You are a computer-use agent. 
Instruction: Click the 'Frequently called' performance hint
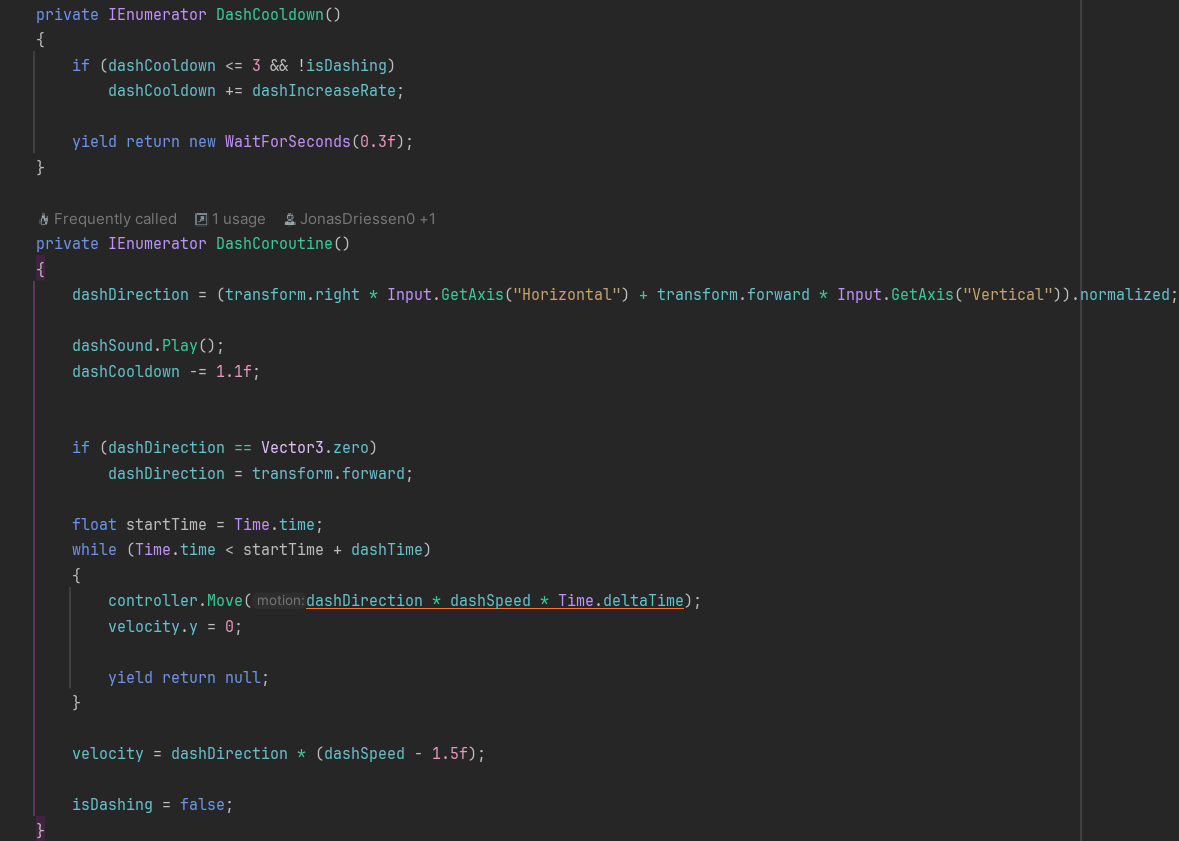coord(115,219)
